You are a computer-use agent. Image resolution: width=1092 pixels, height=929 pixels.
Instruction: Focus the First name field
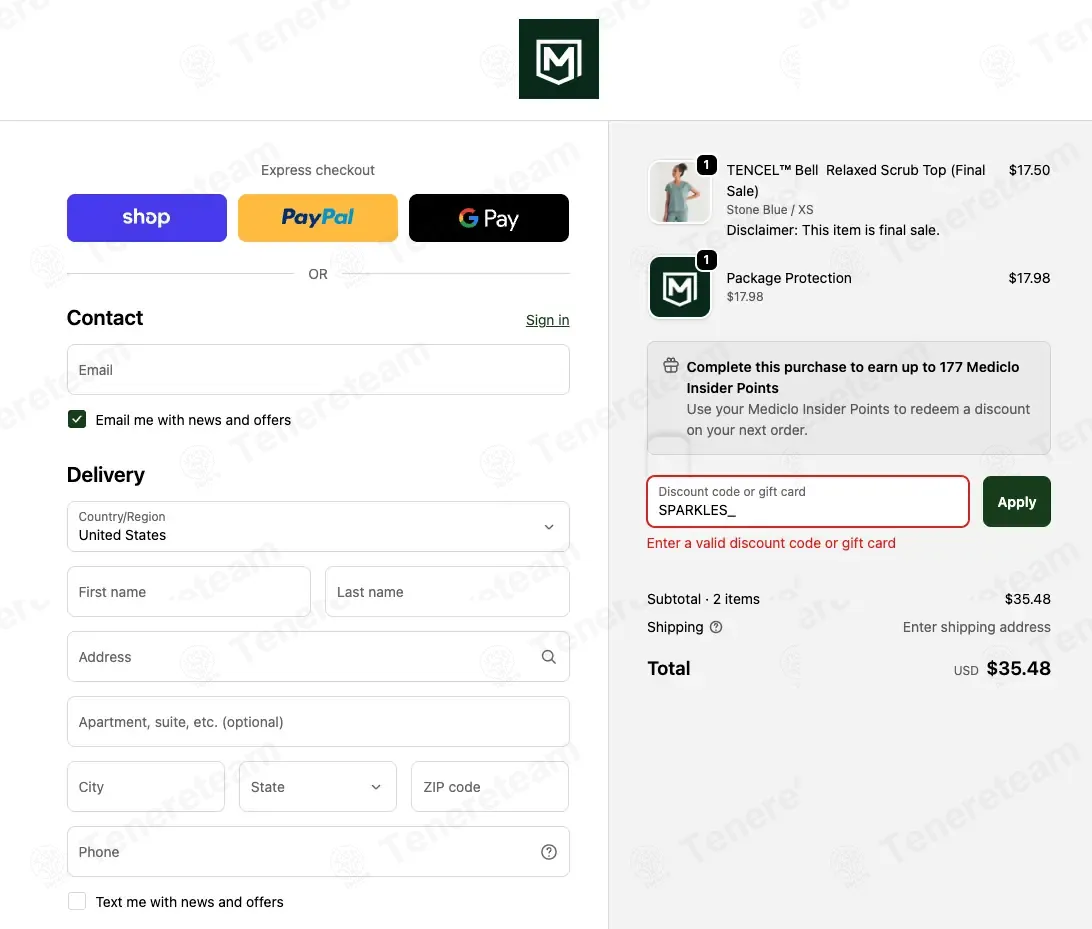coord(189,592)
